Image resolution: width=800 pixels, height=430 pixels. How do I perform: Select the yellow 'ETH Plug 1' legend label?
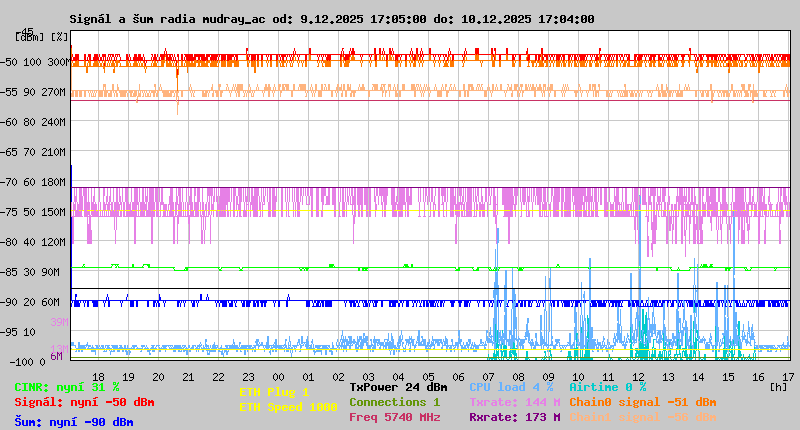pos(274,392)
